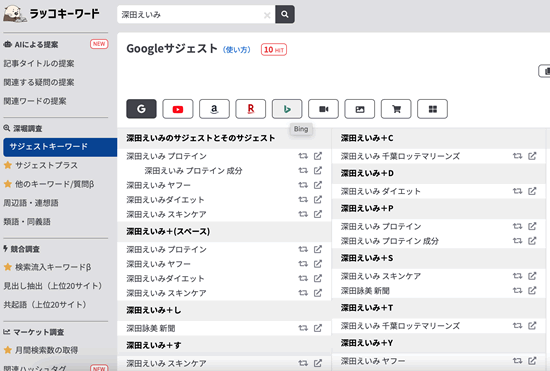Select the image suggest source button
The width and height of the screenshot is (550, 371).
pos(360,109)
